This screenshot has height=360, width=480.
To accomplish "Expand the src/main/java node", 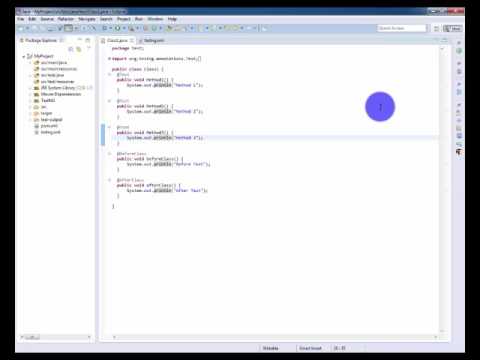I will coord(30,63).
